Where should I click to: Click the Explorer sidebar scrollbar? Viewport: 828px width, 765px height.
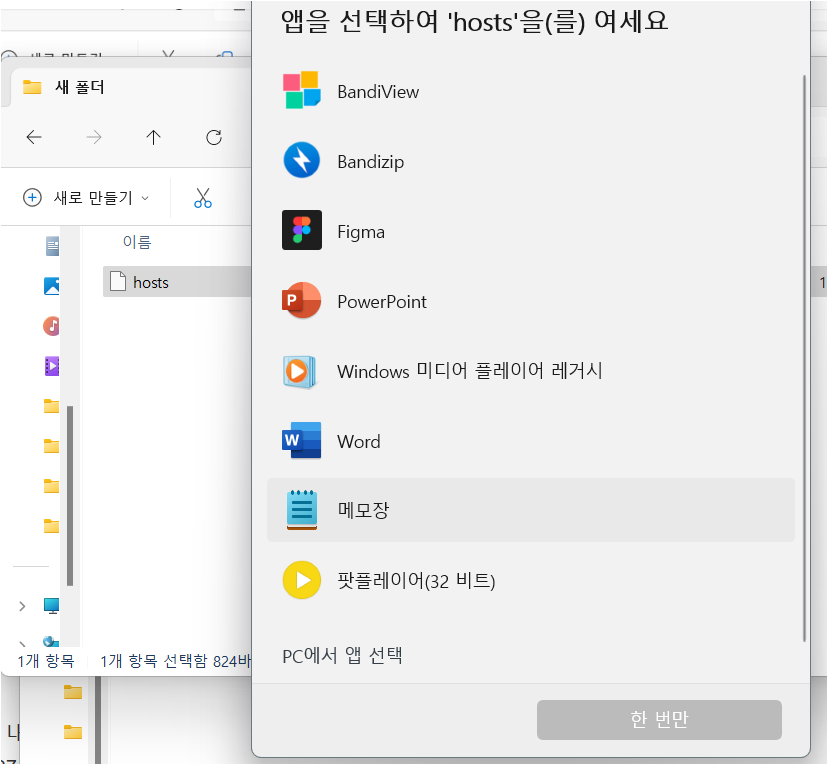pos(70,496)
